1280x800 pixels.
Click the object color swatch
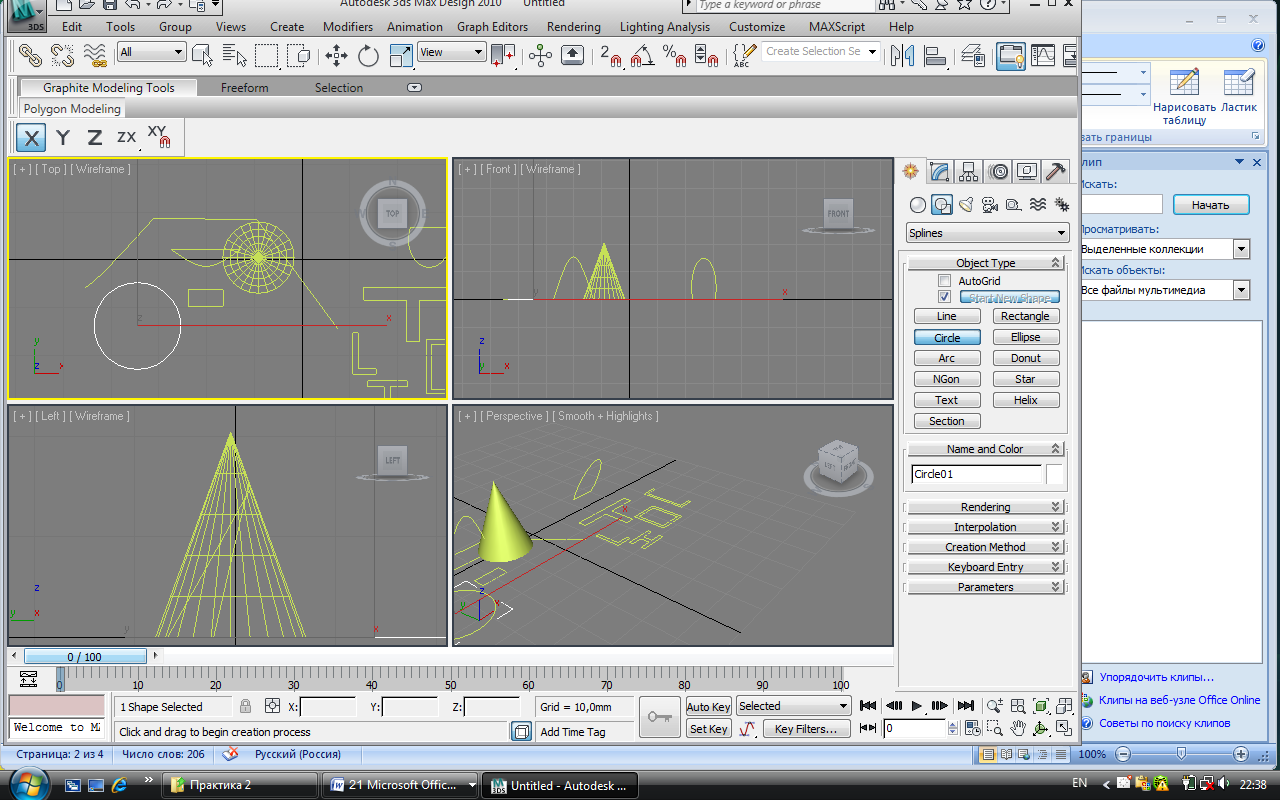point(1055,474)
